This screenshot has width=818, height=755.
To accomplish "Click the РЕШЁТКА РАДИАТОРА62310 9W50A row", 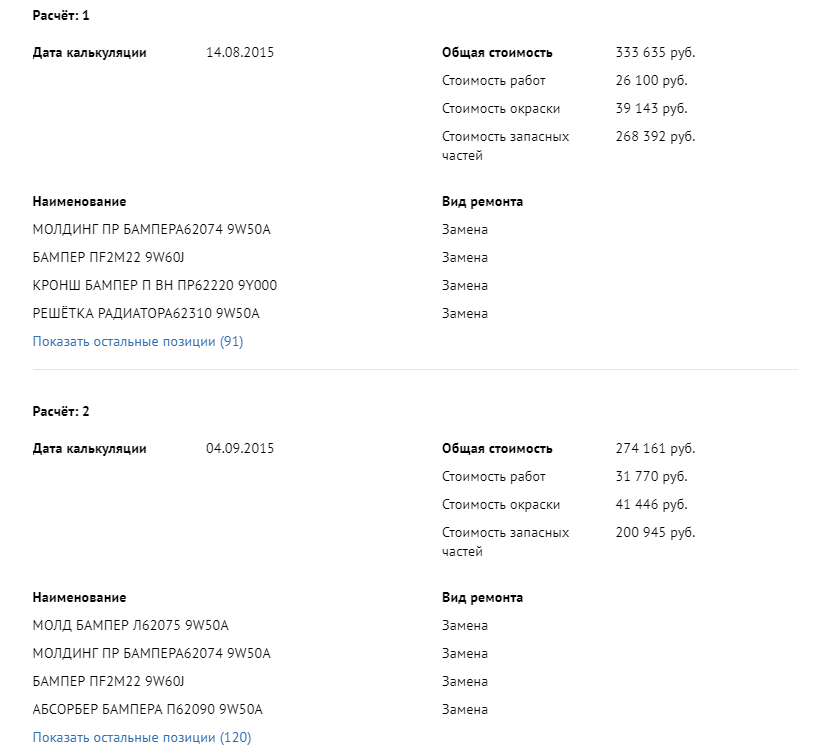I will click(x=146, y=314).
